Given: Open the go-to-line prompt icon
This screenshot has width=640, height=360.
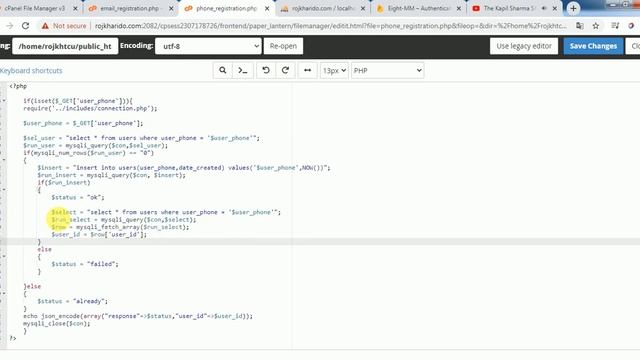Looking at the screenshot, I should click(x=243, y=71).
